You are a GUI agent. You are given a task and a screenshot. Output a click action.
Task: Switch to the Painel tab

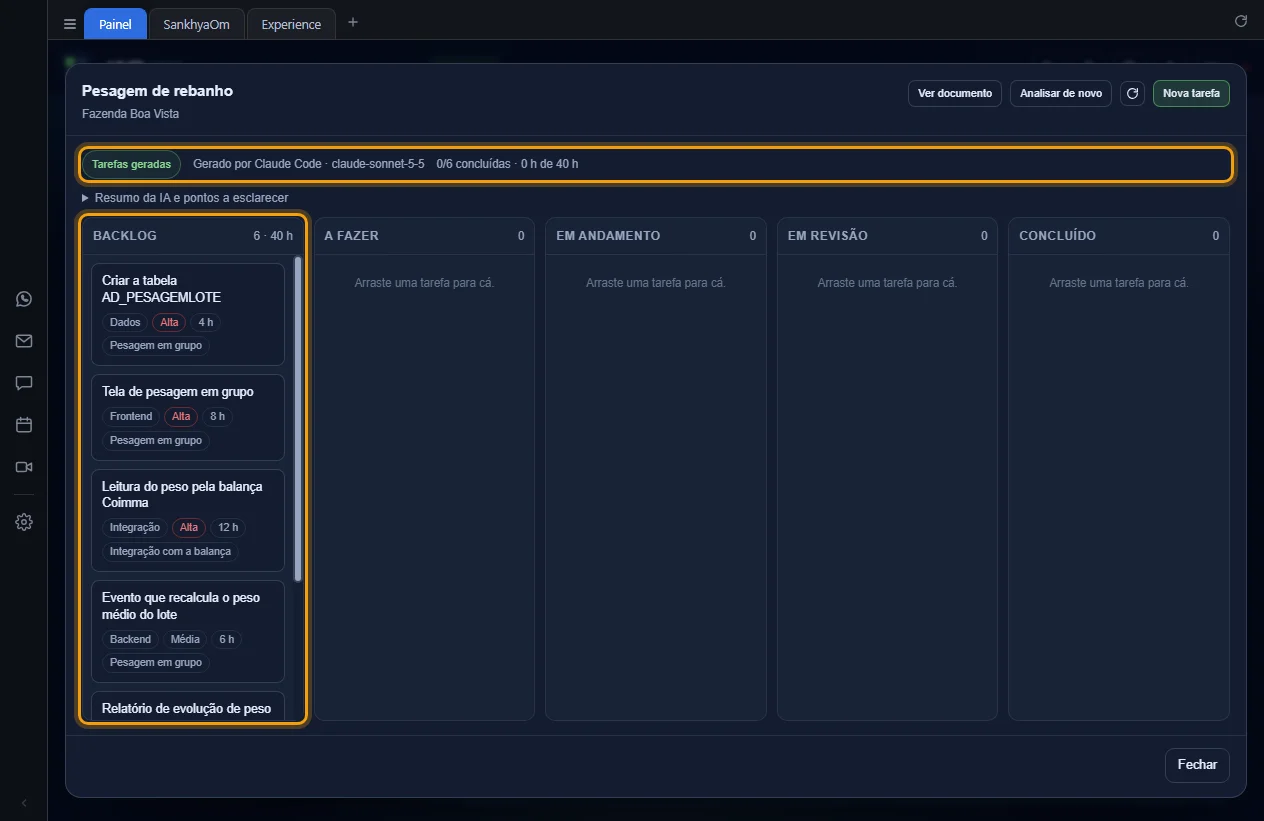tap(115, 24)
